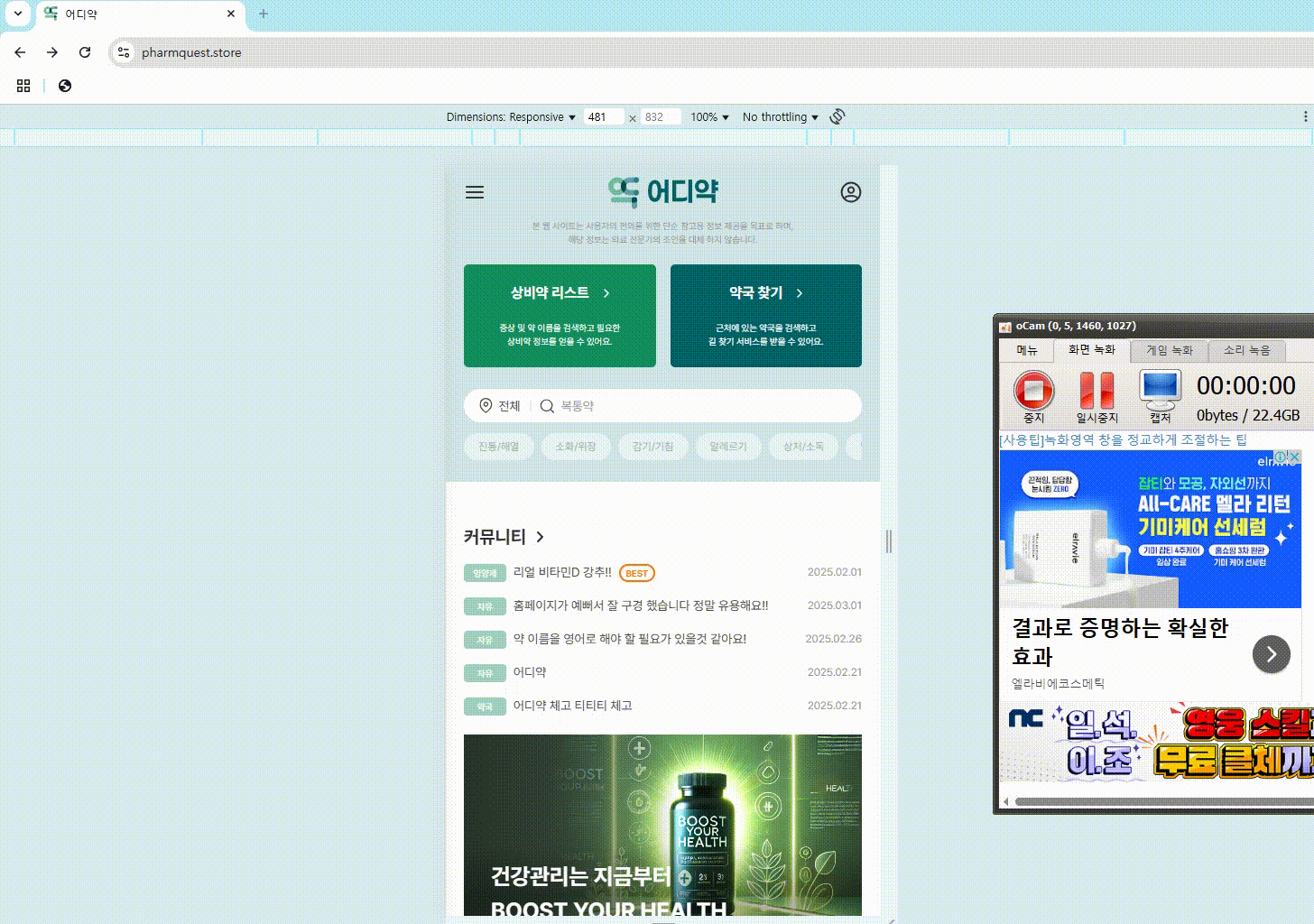Open the 100% zoom dropdown

pos(709,117)
